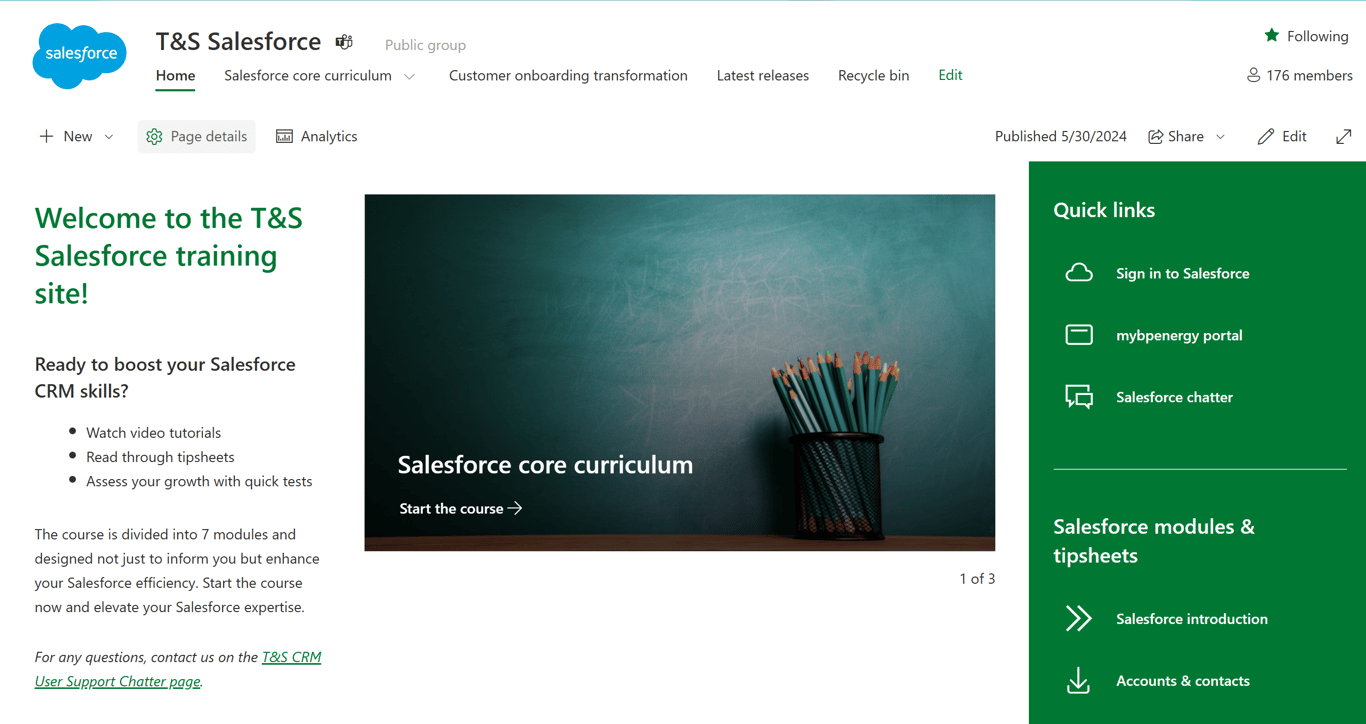Click the cloud icon for Salesforce sign-in
This screenshot has height=724, width=1366.
[x=1079, y=273]
